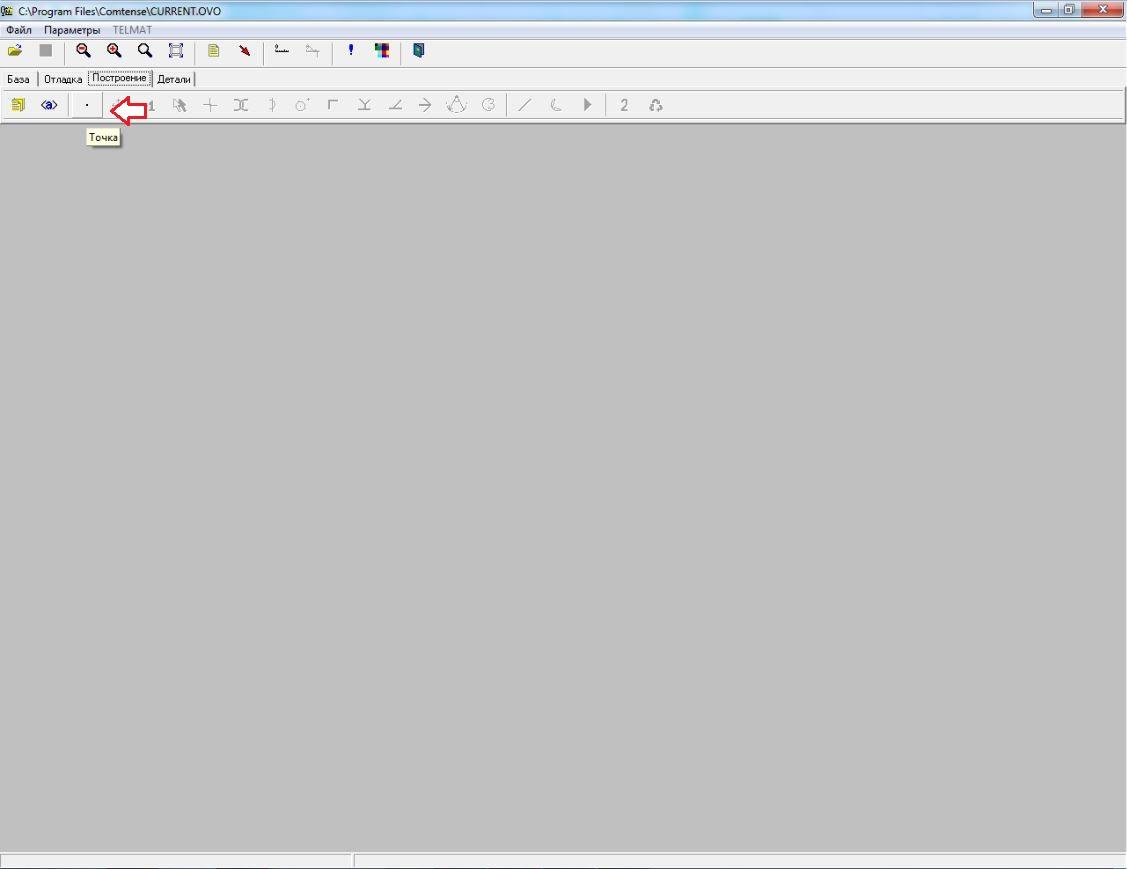Click the grayed angle tool icon
The width and height of the screenshot is (1127, 869).
tap(395, 106)
